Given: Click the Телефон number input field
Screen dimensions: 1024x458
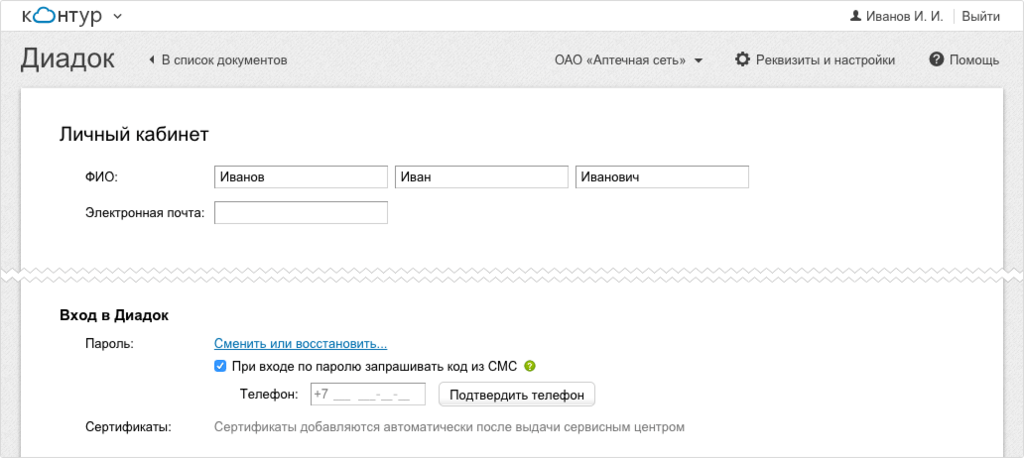Looking at the screenshot, I should [x=368, y=395].
